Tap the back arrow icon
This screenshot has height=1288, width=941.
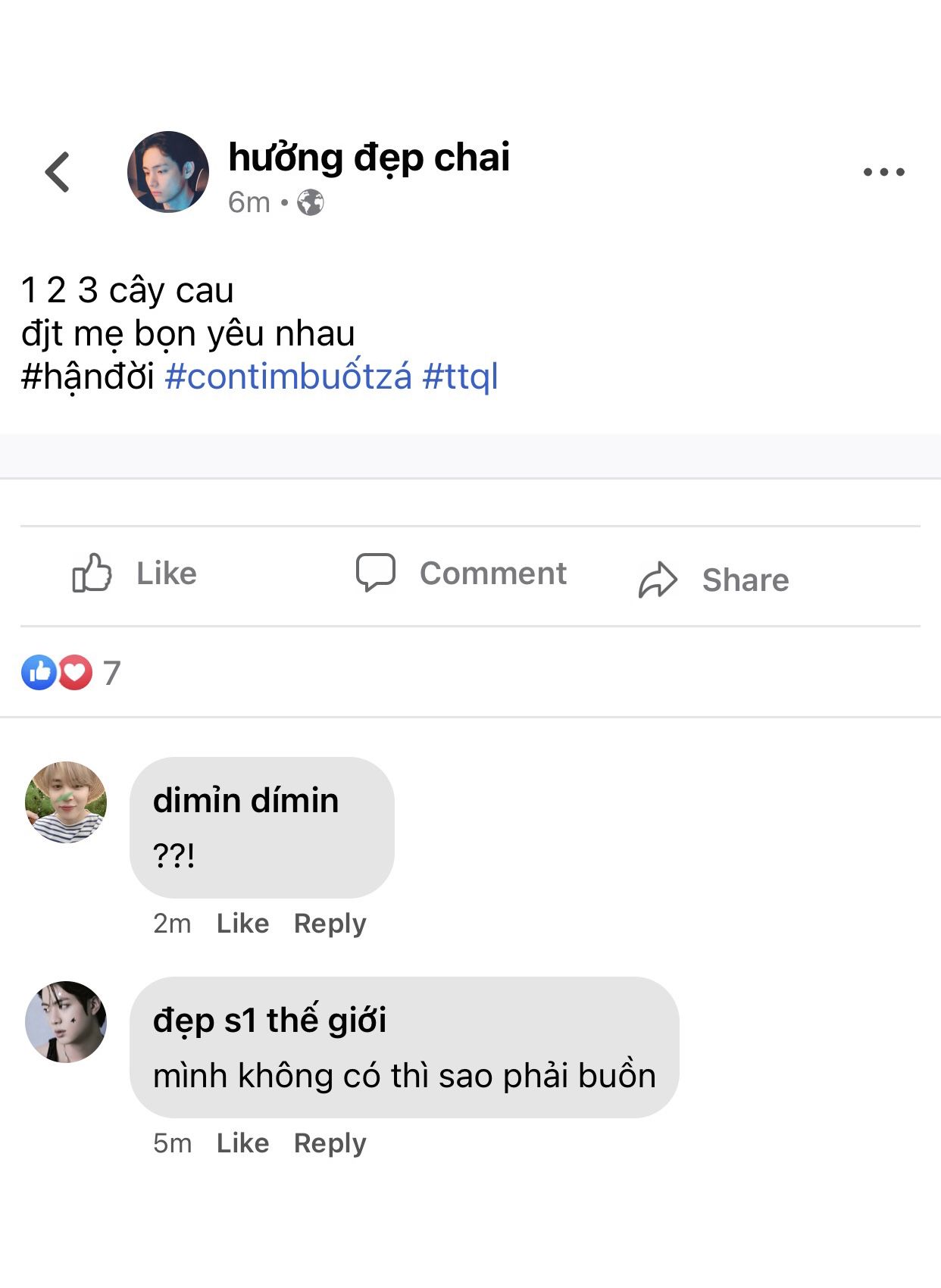coord(58,172)
